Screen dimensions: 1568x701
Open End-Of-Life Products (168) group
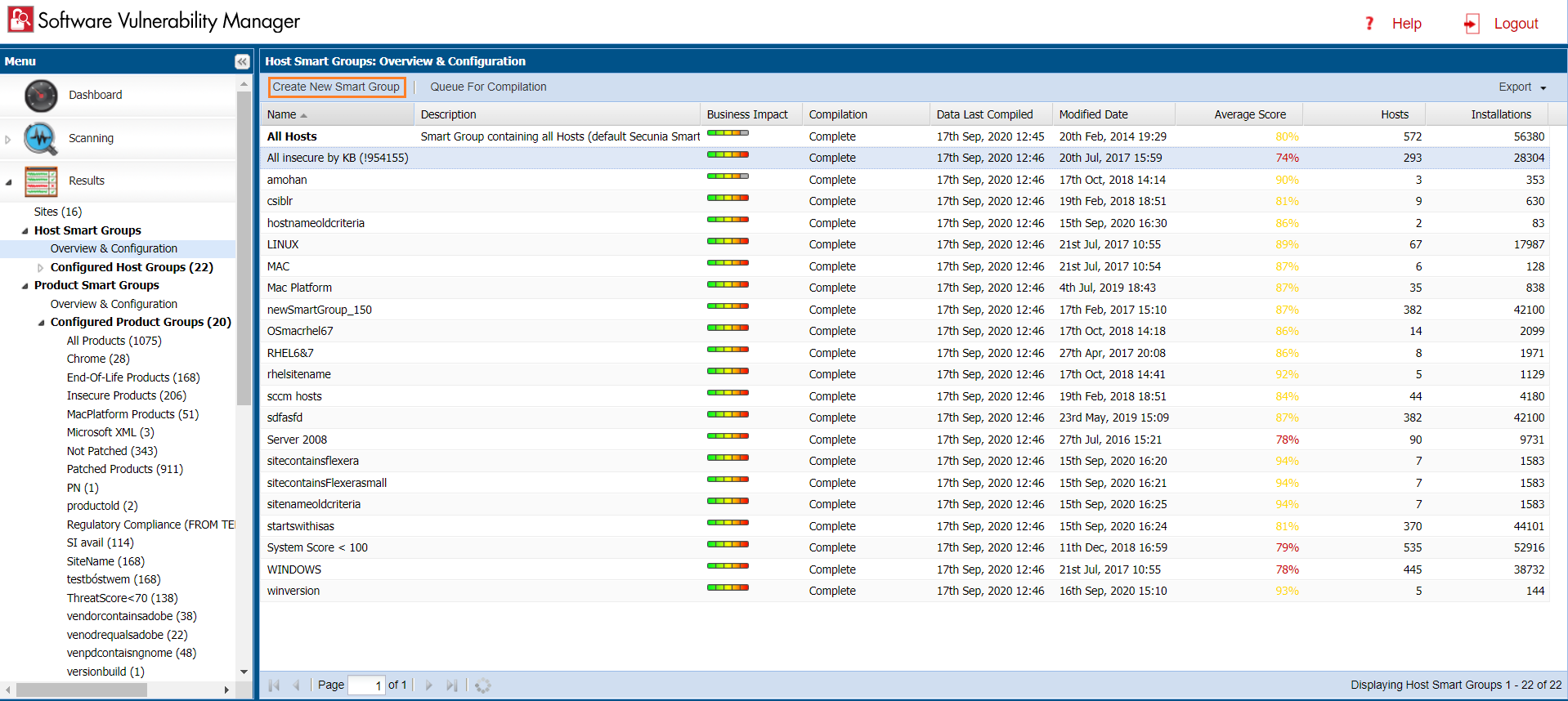click(133, 377)
